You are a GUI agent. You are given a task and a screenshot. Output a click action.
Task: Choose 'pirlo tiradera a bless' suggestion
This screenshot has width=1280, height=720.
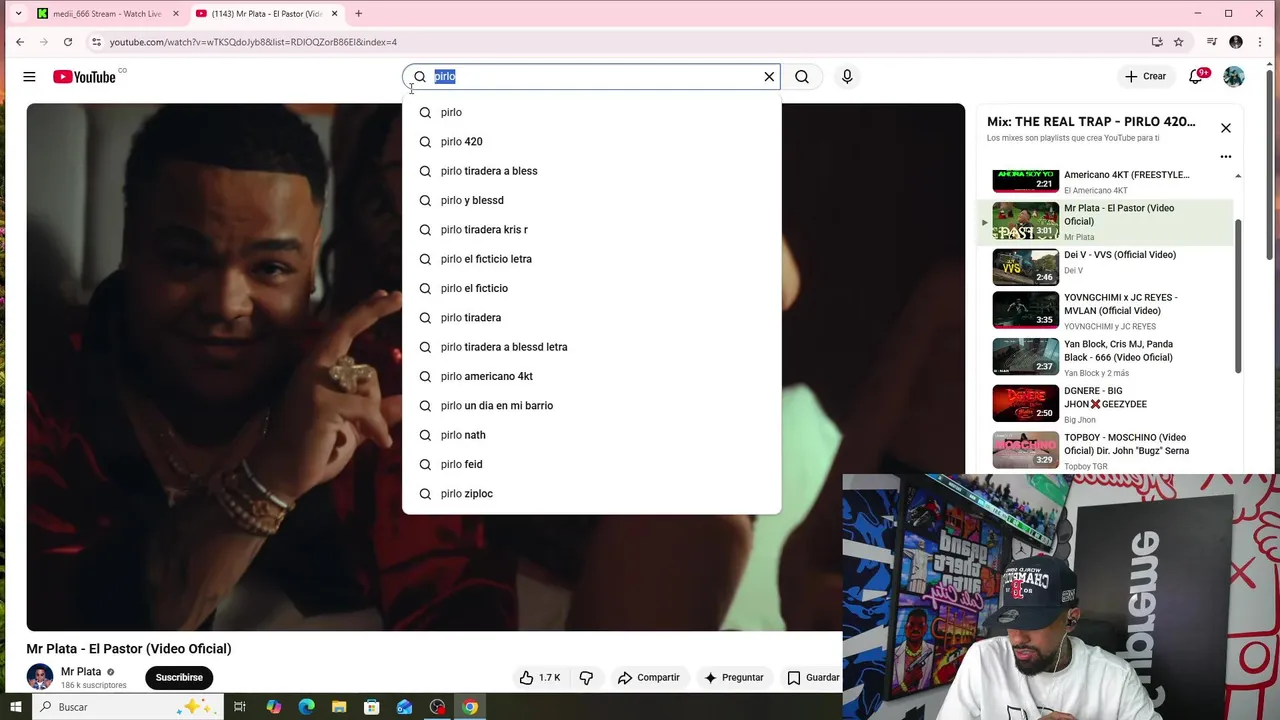(x=591, y=171)
